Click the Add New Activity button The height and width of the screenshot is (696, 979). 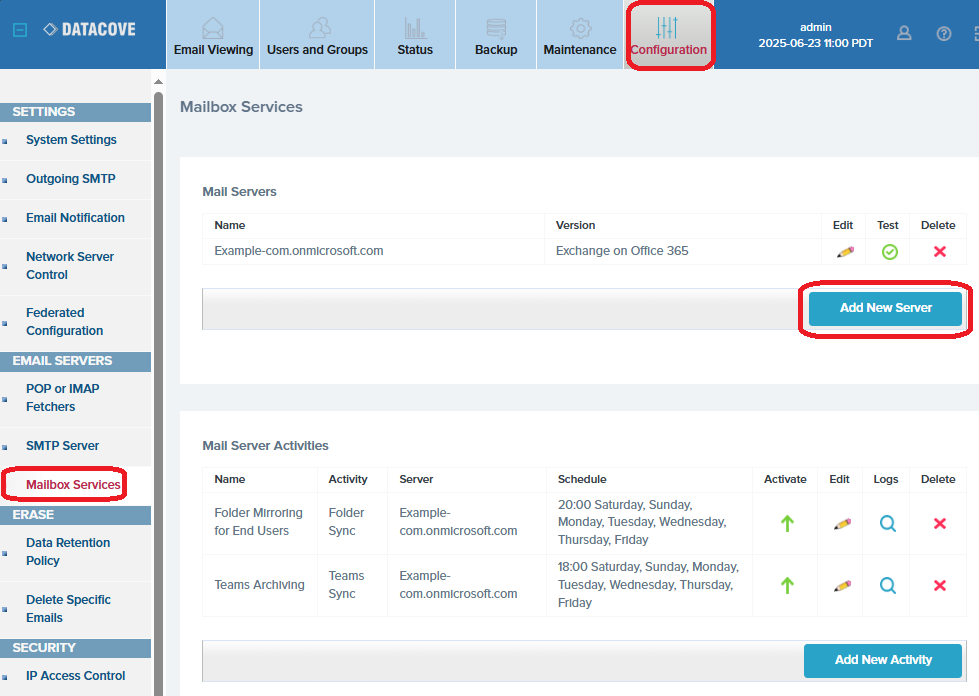click(883, 660)
